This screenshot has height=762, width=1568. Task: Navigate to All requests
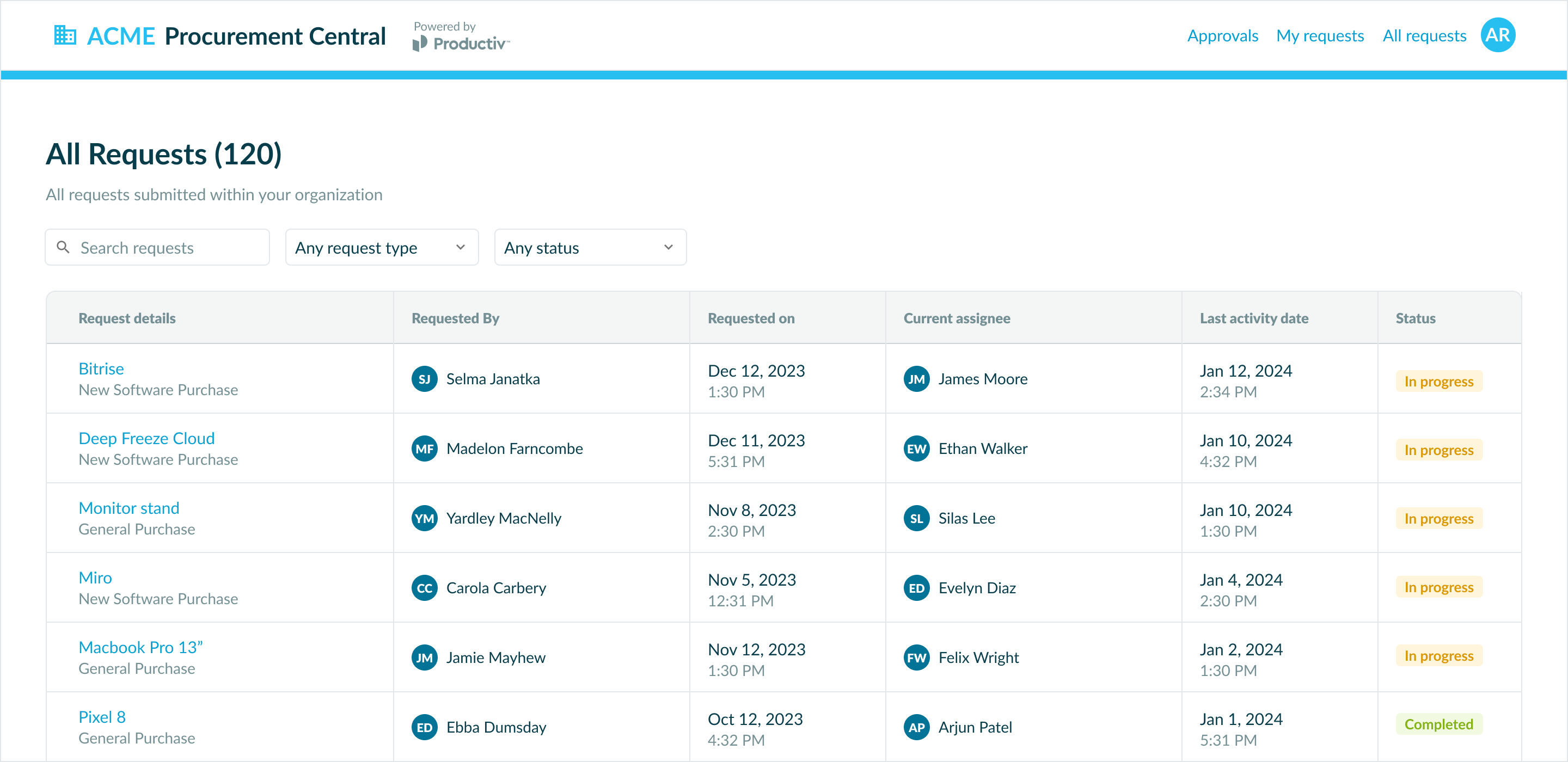pyautogui.click(x=1424, y=36)
